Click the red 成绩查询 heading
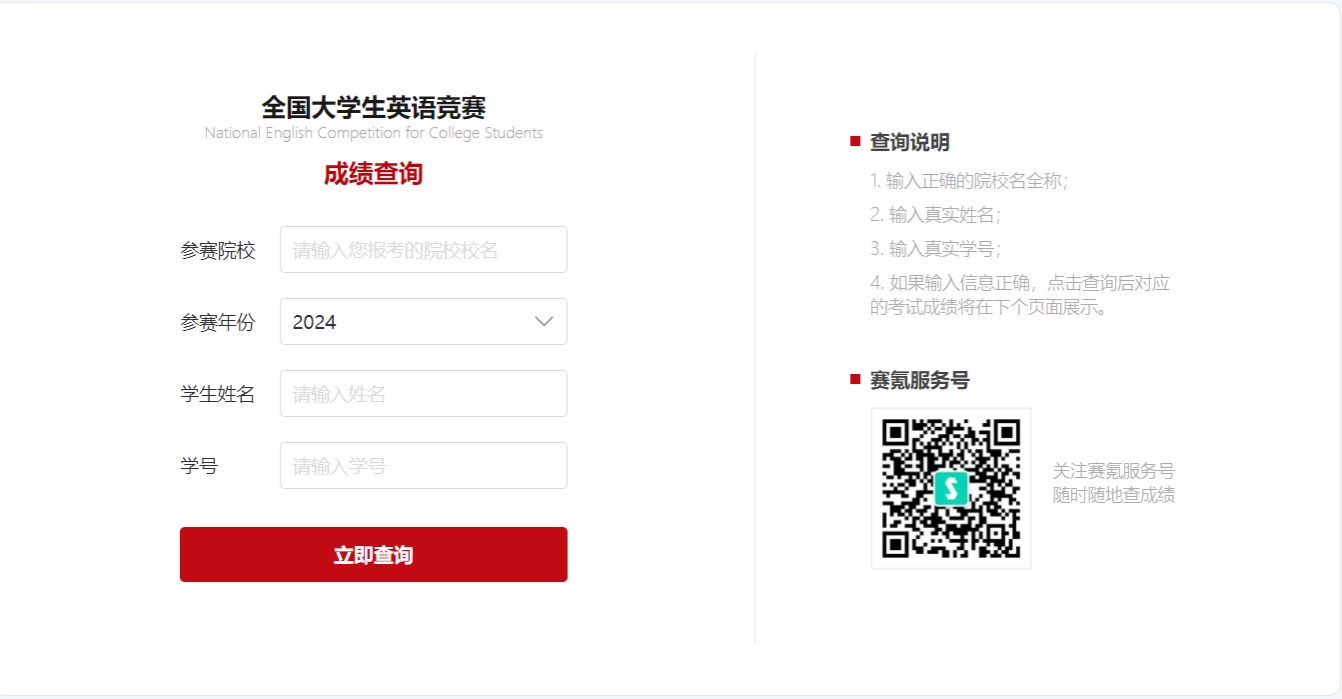This screenshot has height=699, width=1342. 373,174
